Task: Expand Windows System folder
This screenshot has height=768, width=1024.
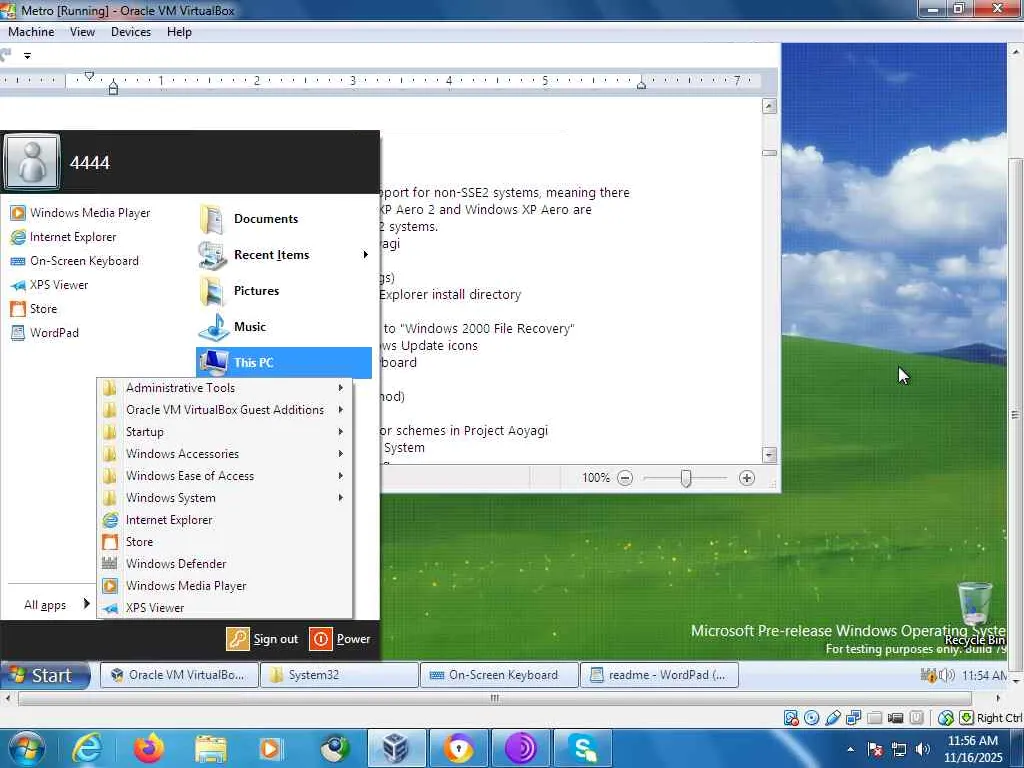Action: coord(225,498)
